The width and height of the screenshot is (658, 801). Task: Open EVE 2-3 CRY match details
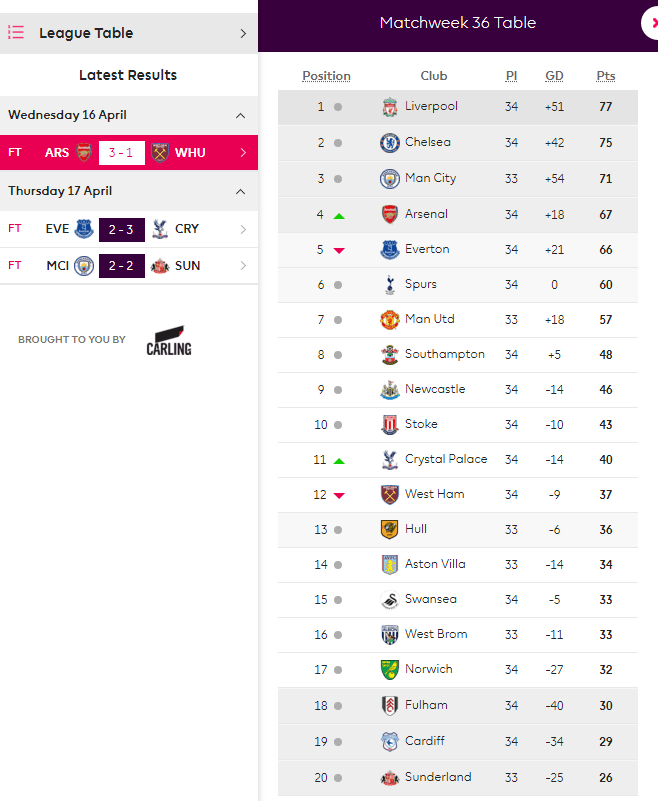(129, 229)
